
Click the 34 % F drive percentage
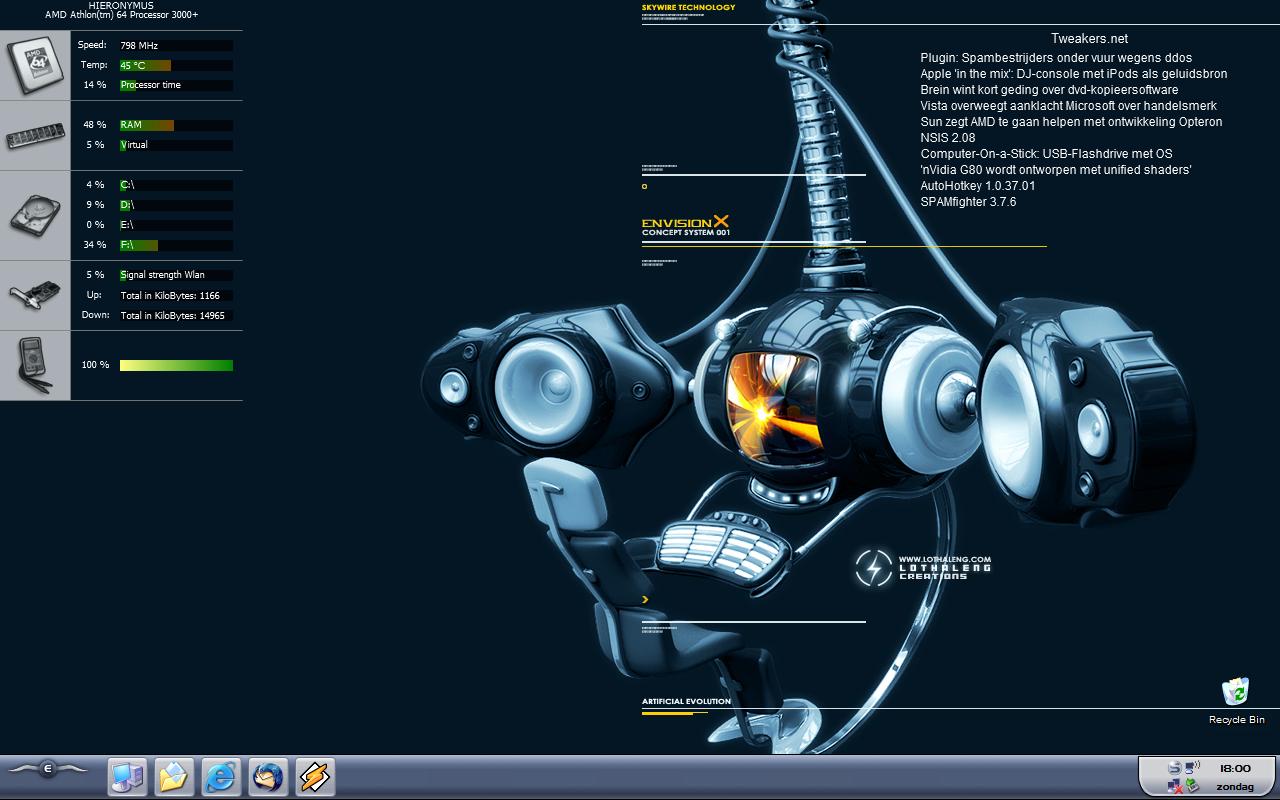click(x=95, y=245)
